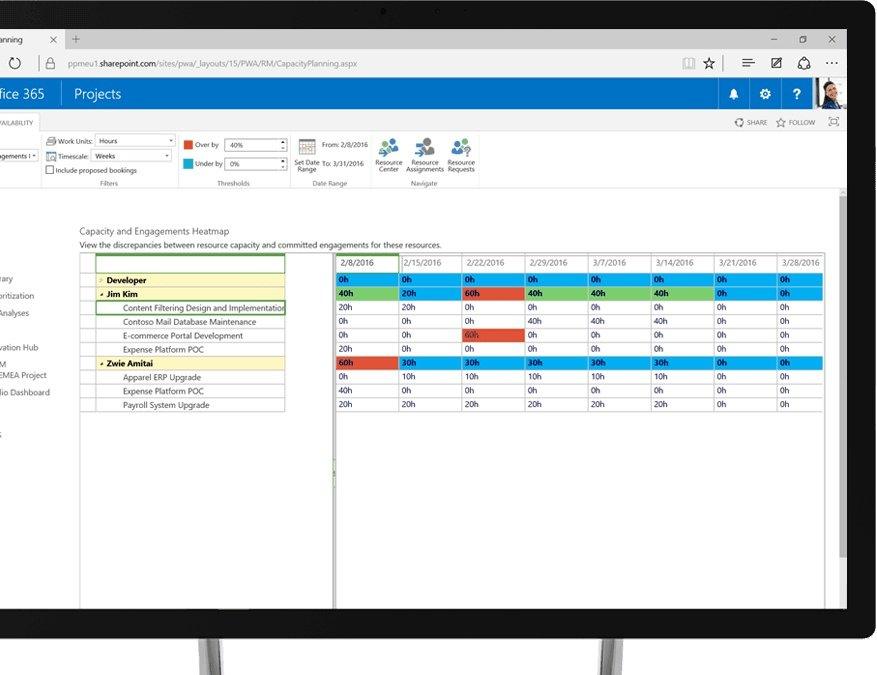Open the Set Date Range calendar
The width and height of the screenshot is (877, 675).
click(307, 145)
